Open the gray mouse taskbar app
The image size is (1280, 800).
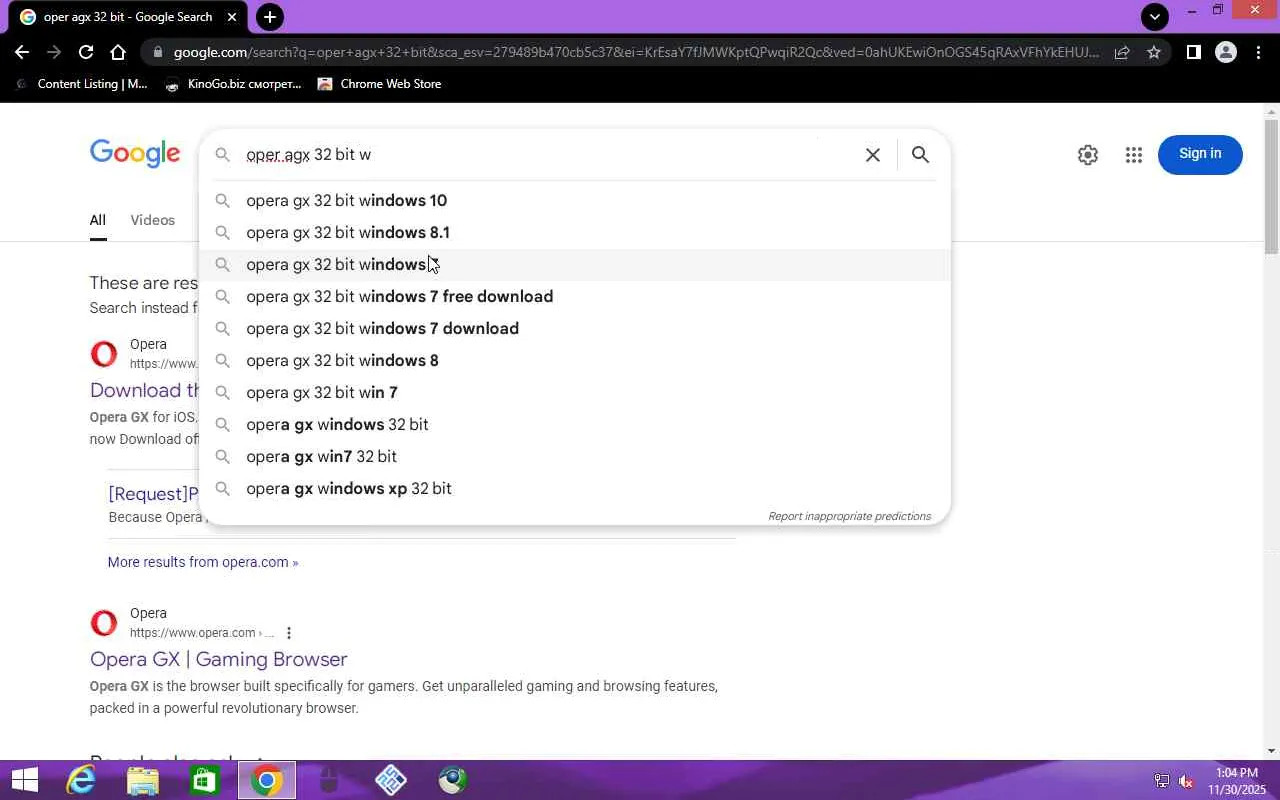click(329, 780)
